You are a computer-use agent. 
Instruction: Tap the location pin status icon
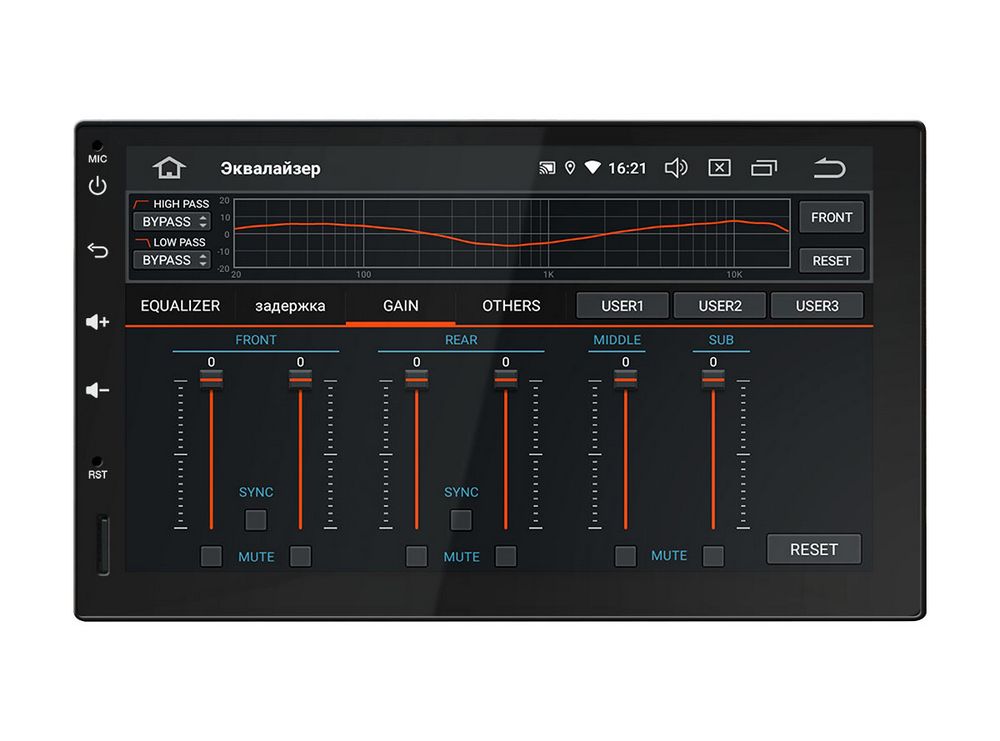pyautogui.click(x=570, y=168)
